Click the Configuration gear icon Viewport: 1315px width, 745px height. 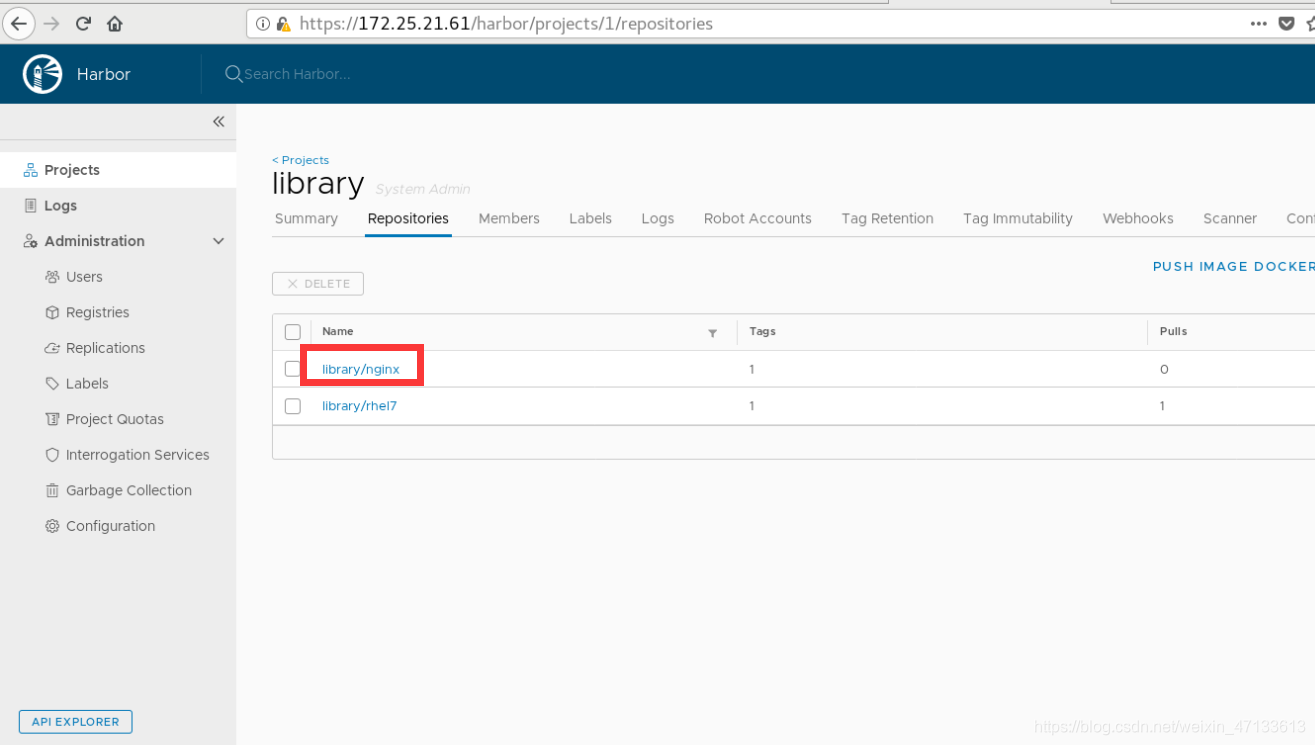click(52, 526)
